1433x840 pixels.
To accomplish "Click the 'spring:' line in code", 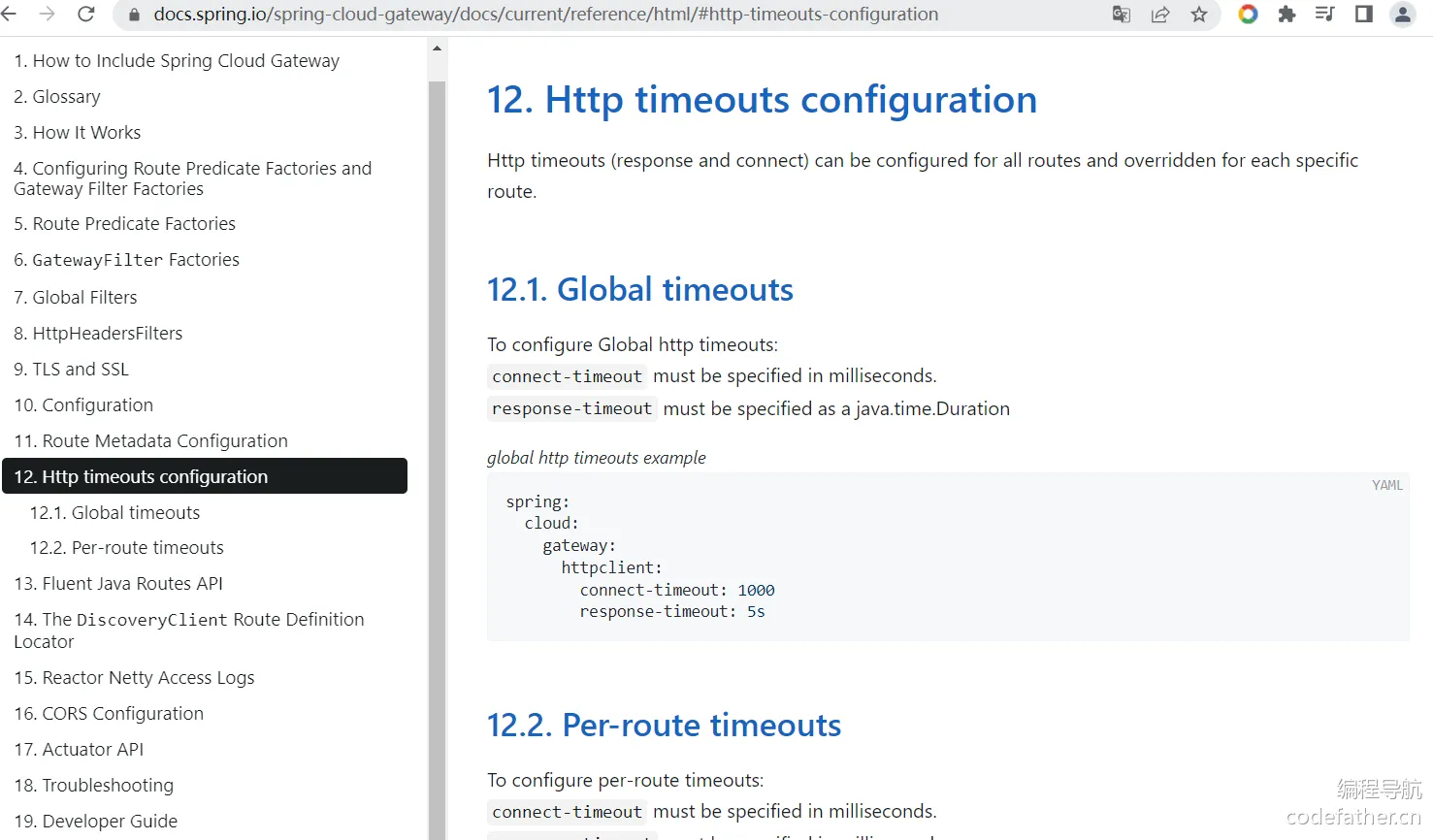I will point(537,501).
